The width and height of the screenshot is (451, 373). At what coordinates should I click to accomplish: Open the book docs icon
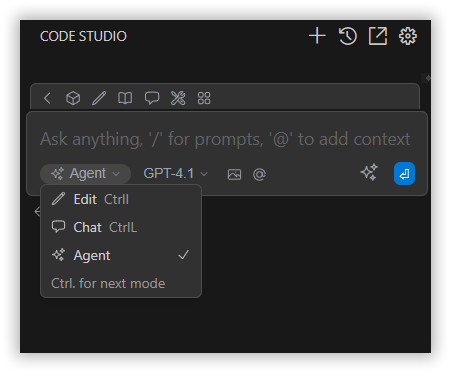coord(125,98)
